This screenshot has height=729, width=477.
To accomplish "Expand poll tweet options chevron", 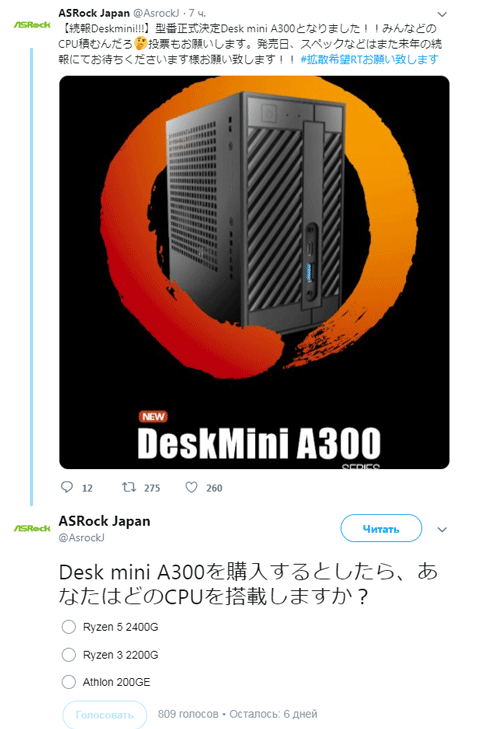I will pos(442,530).
